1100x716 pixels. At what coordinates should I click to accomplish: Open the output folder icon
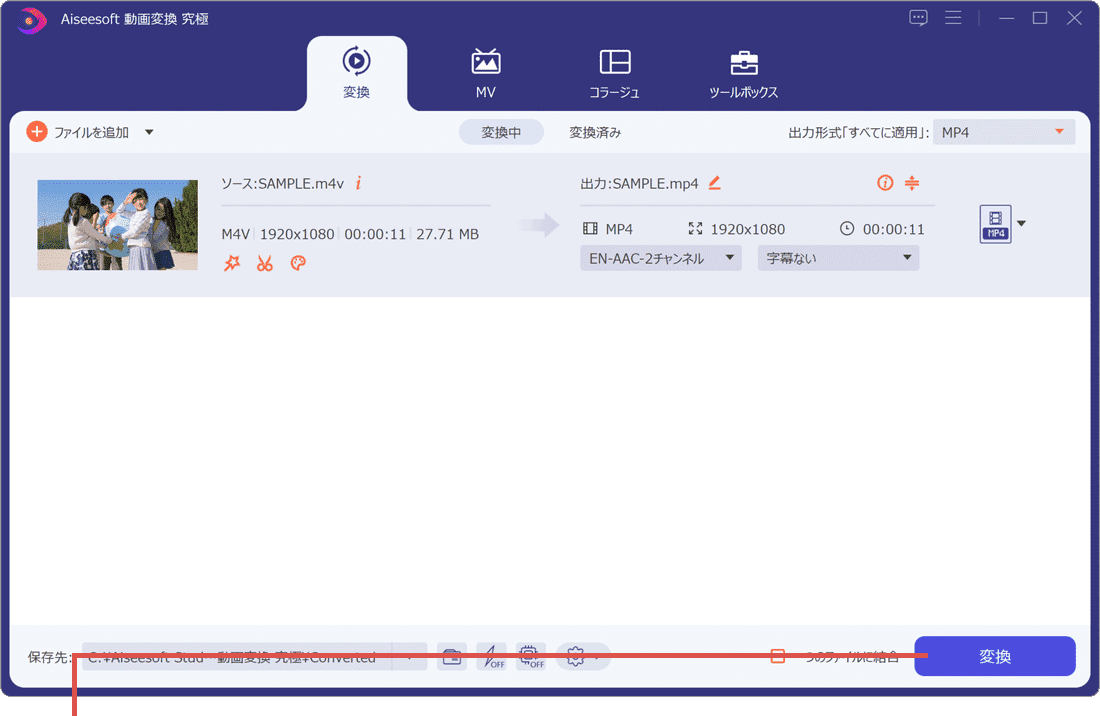click(452, 657)
